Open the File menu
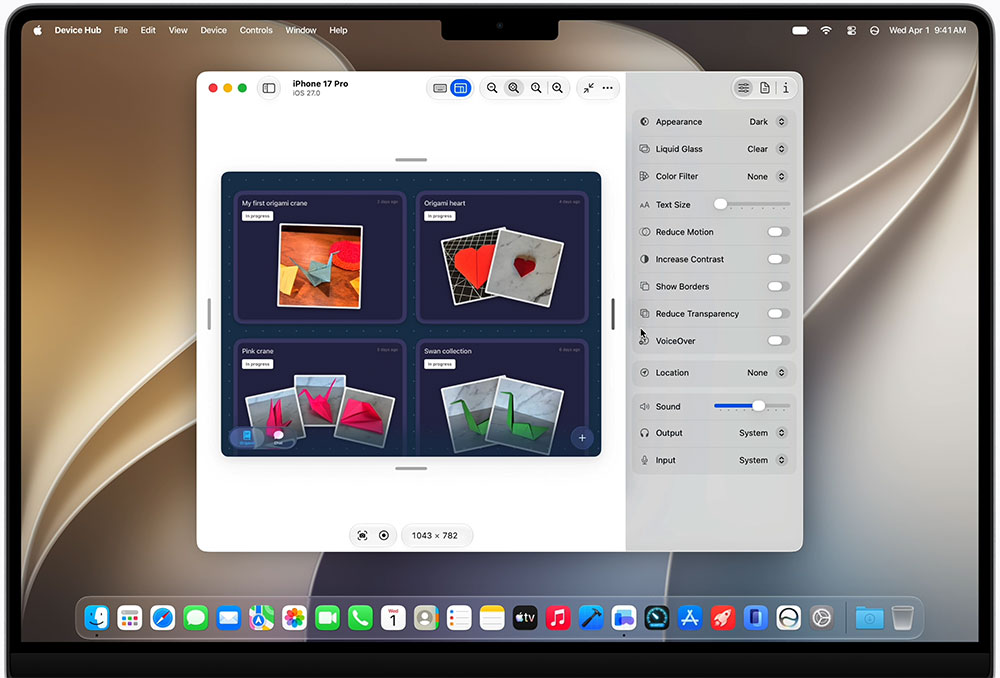Viewport: 1000px width, 678px height. click(121, 30)
